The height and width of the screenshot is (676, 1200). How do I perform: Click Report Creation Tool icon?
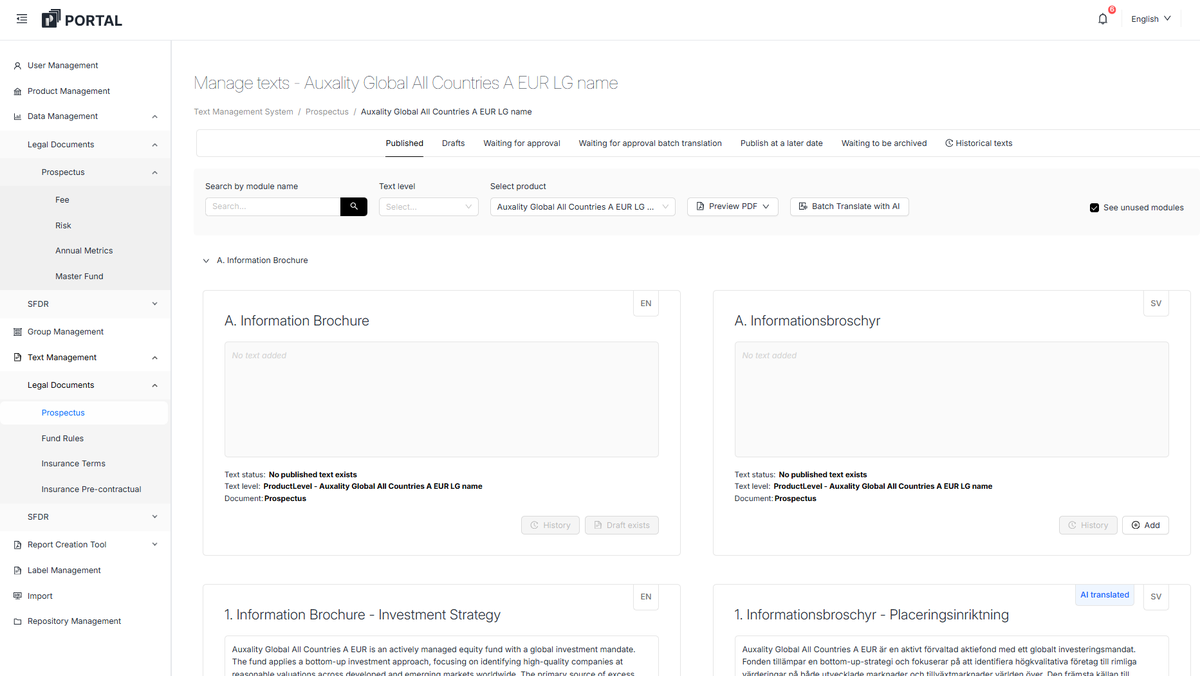tap(18, 545)
